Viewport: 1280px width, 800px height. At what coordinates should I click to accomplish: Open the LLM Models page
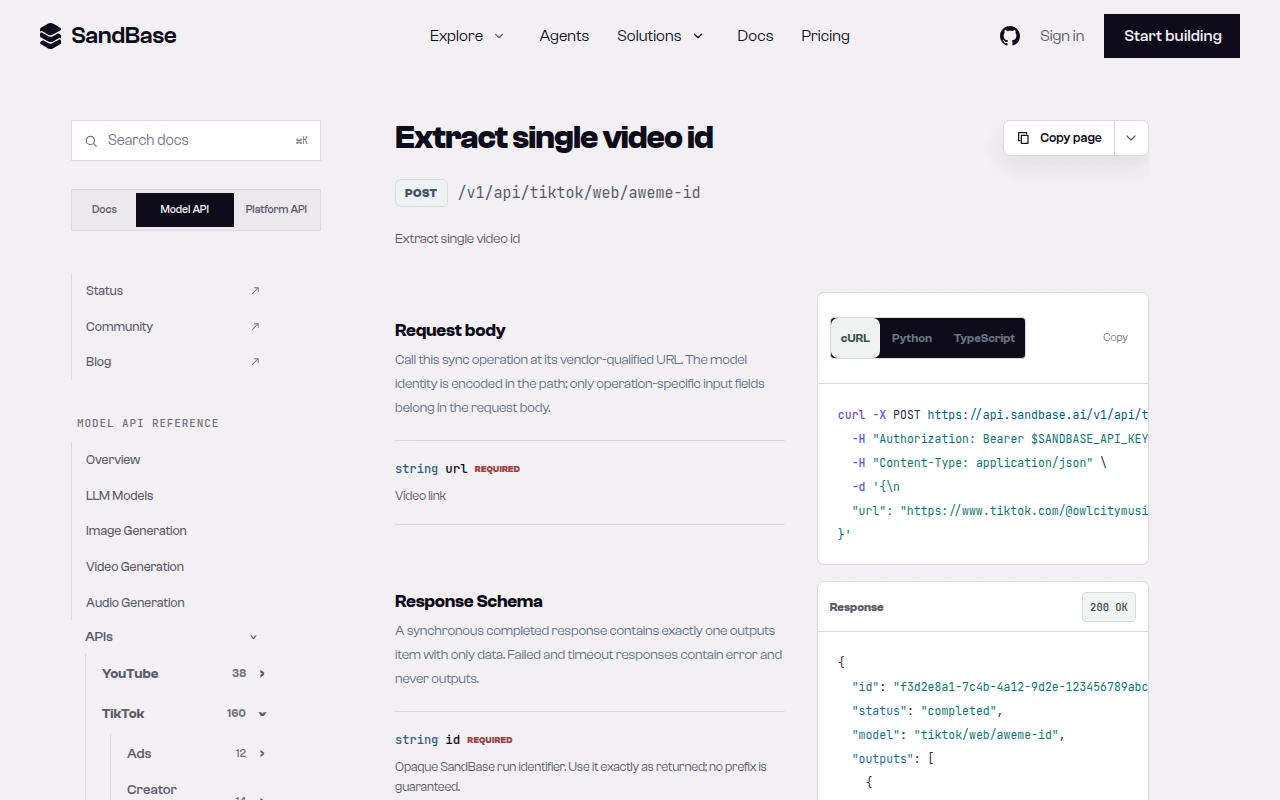point(119,496)
